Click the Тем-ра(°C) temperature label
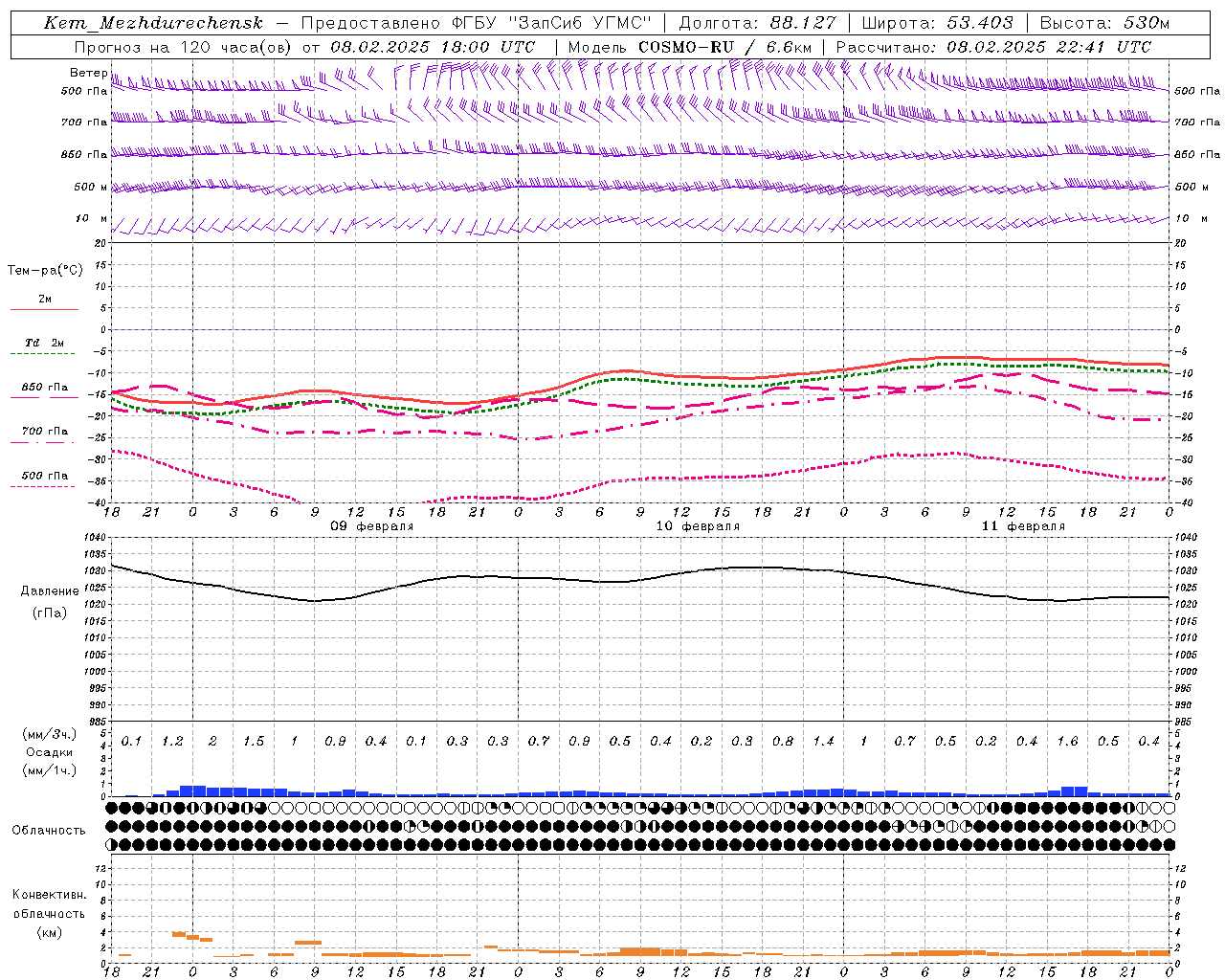The image size is (1225, 980). (45, 271)
